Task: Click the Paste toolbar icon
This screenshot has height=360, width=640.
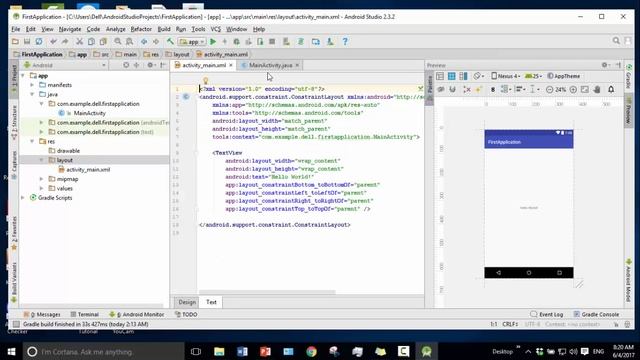Action: point(103,42)
